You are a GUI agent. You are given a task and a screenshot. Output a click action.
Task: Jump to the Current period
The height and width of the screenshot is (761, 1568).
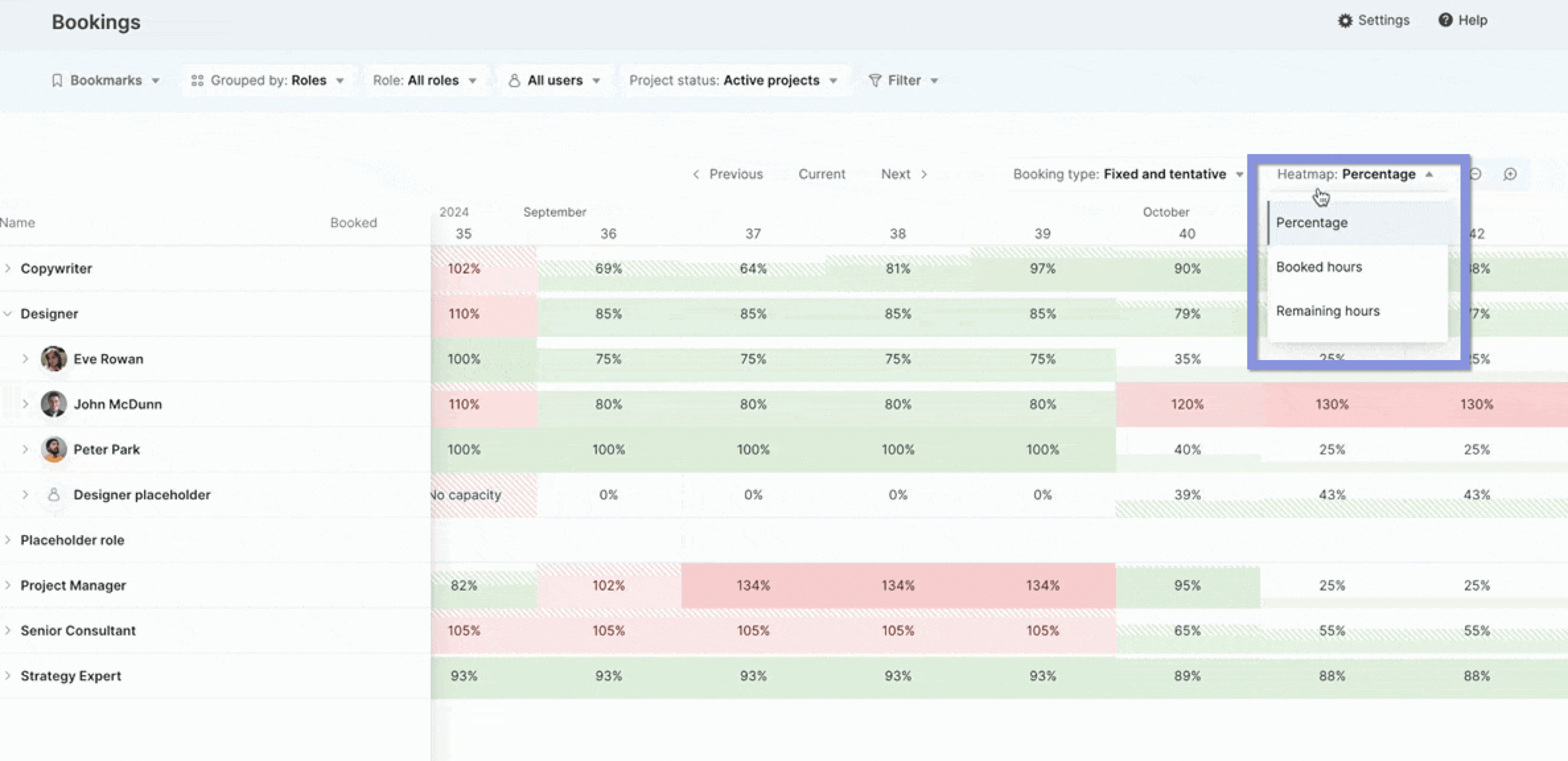(822, 174)
